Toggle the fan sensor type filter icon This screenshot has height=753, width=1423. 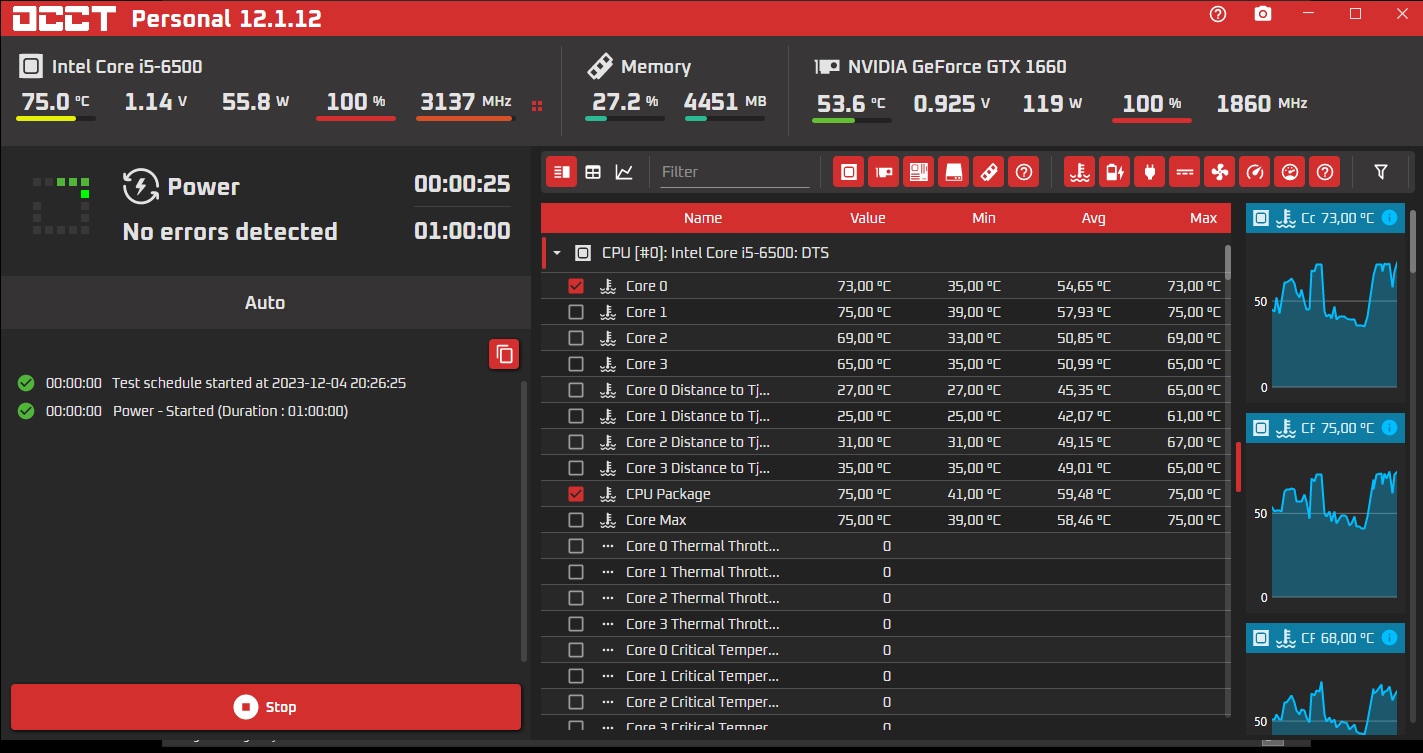(1219, 172)
